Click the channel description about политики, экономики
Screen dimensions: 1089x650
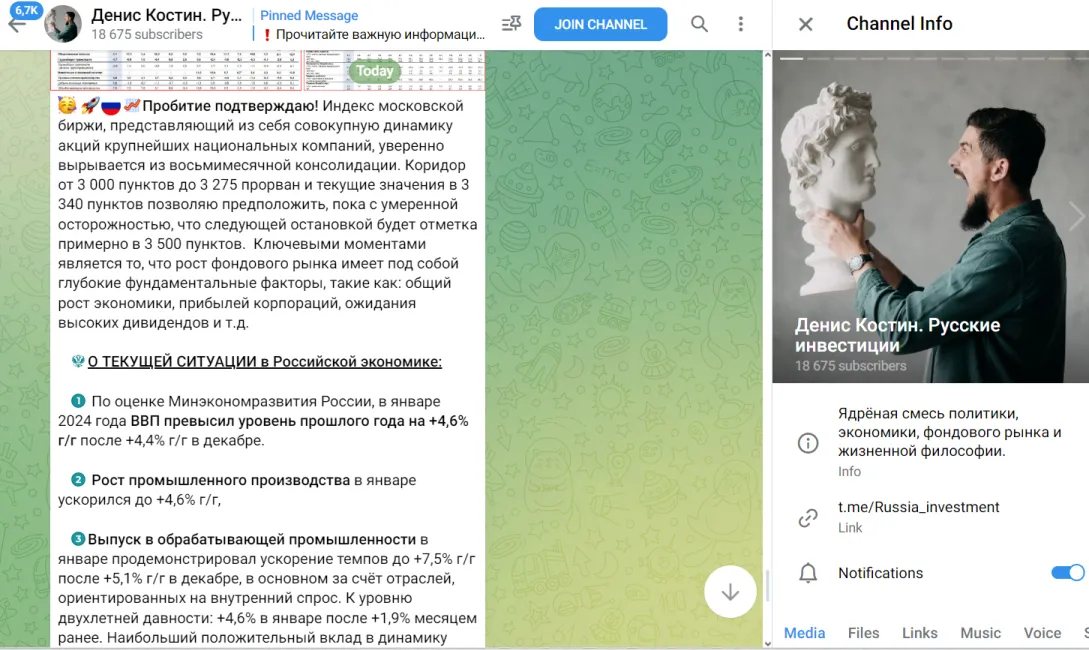click(949, 432)
